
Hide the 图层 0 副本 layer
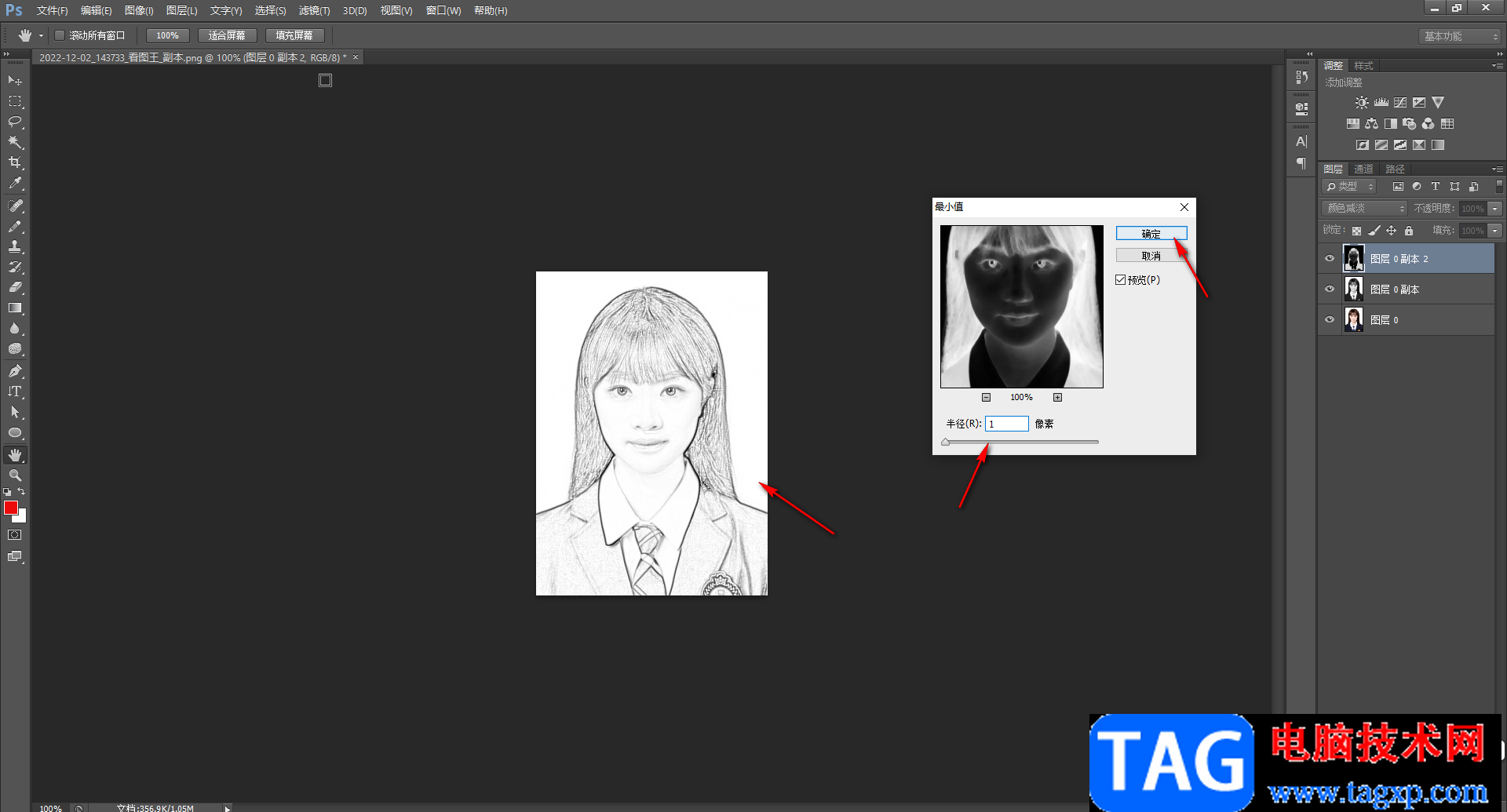pyautogui.click(x=1330, y=289)
